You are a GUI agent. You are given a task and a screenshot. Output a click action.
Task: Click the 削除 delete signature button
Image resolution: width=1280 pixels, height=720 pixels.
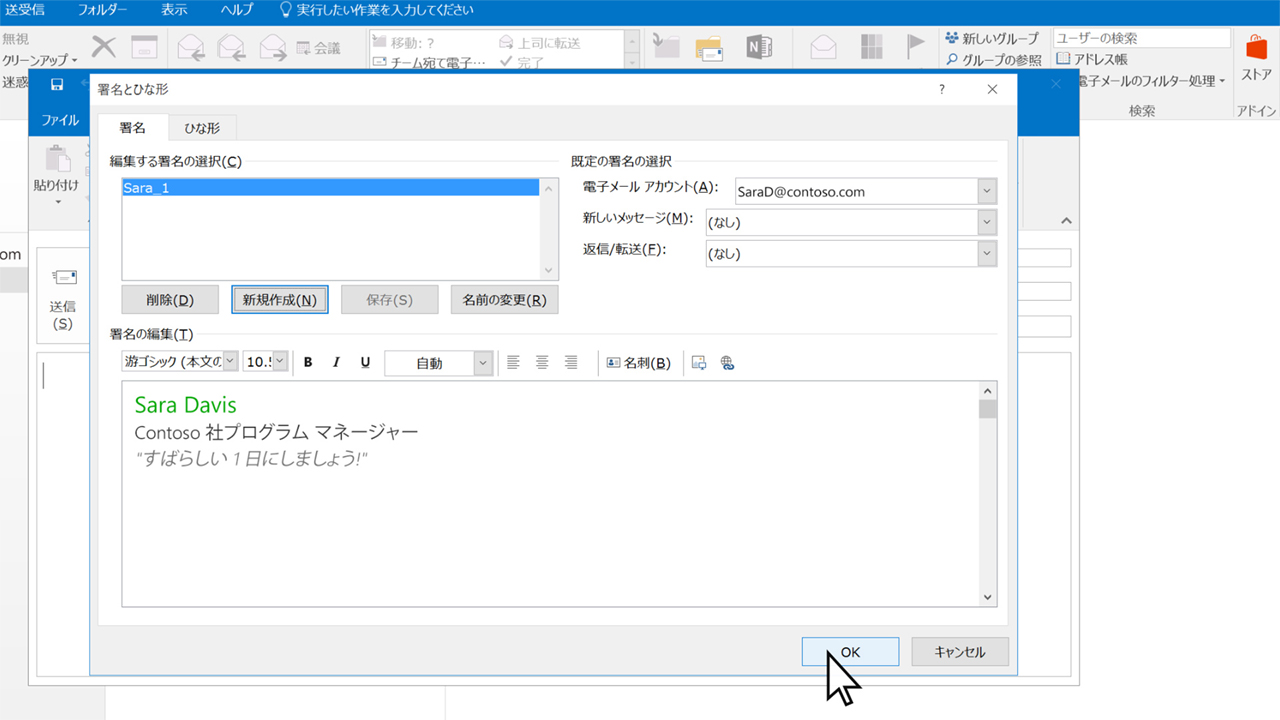(x=169, y=300)
